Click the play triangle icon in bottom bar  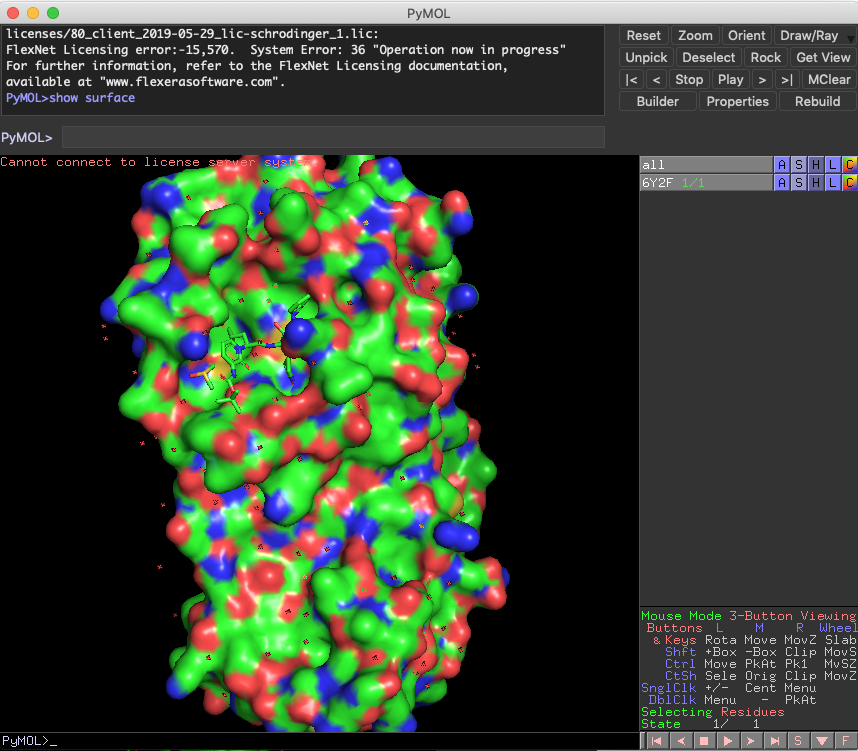click(728, 741)
